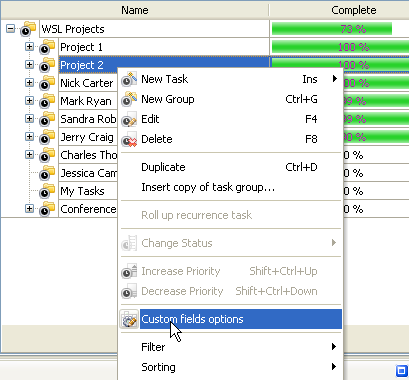Expand the Jerry Craig tree node
The width and height of the screenshot is (409, 380).
(x=29, y=137)
